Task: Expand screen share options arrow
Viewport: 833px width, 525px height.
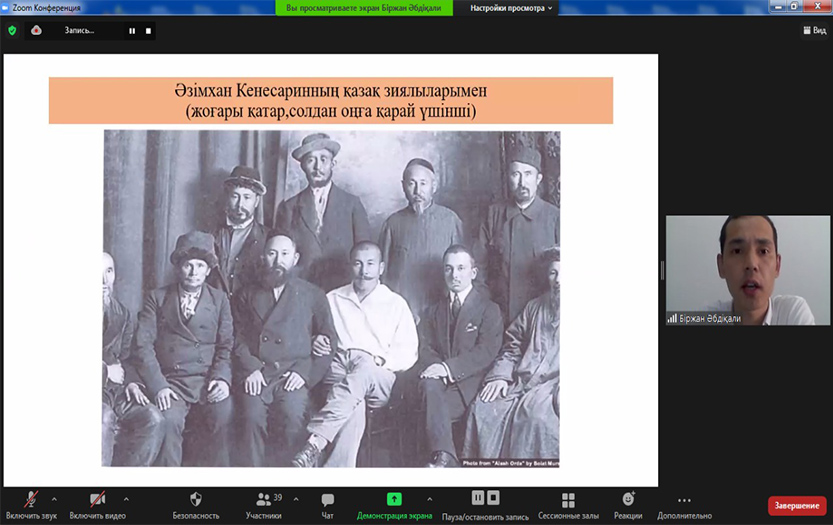Action: click(430, 498)
